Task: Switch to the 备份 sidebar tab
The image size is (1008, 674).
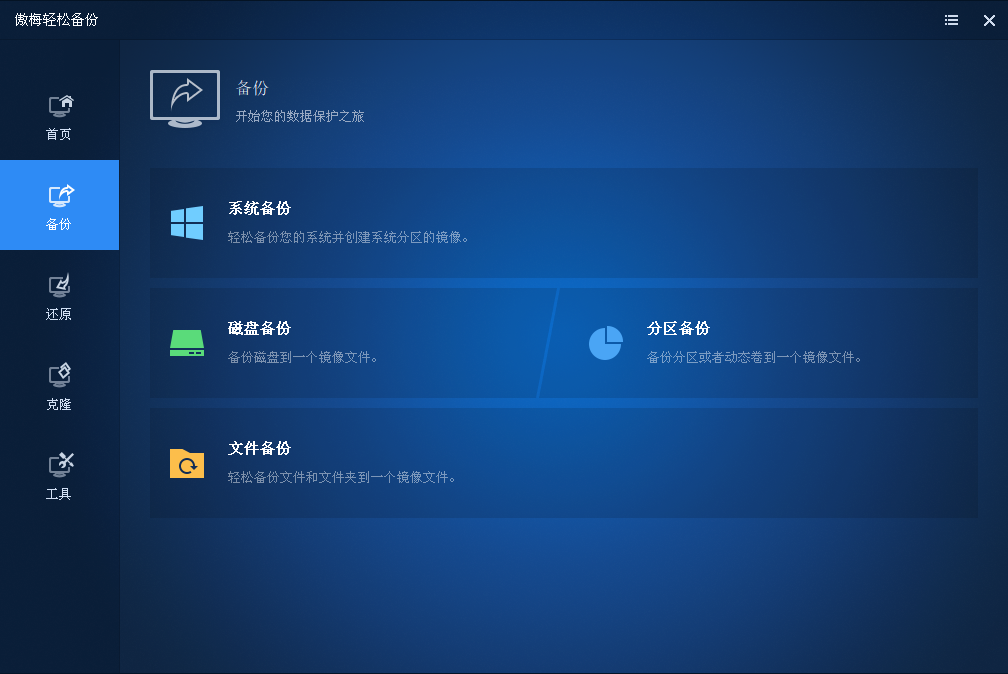Action: point(59,205)
